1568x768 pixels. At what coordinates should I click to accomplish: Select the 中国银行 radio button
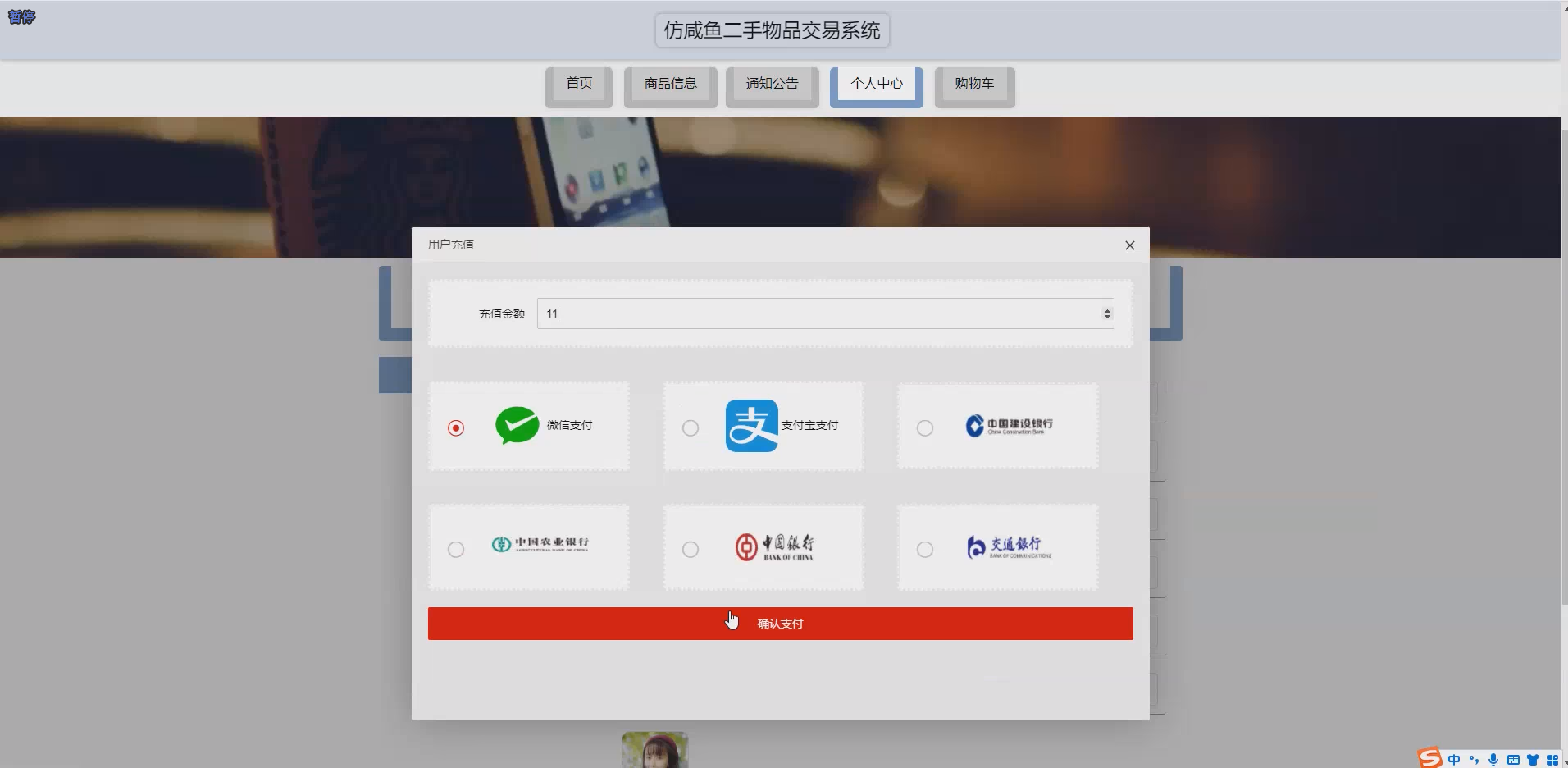click(691, 550)
